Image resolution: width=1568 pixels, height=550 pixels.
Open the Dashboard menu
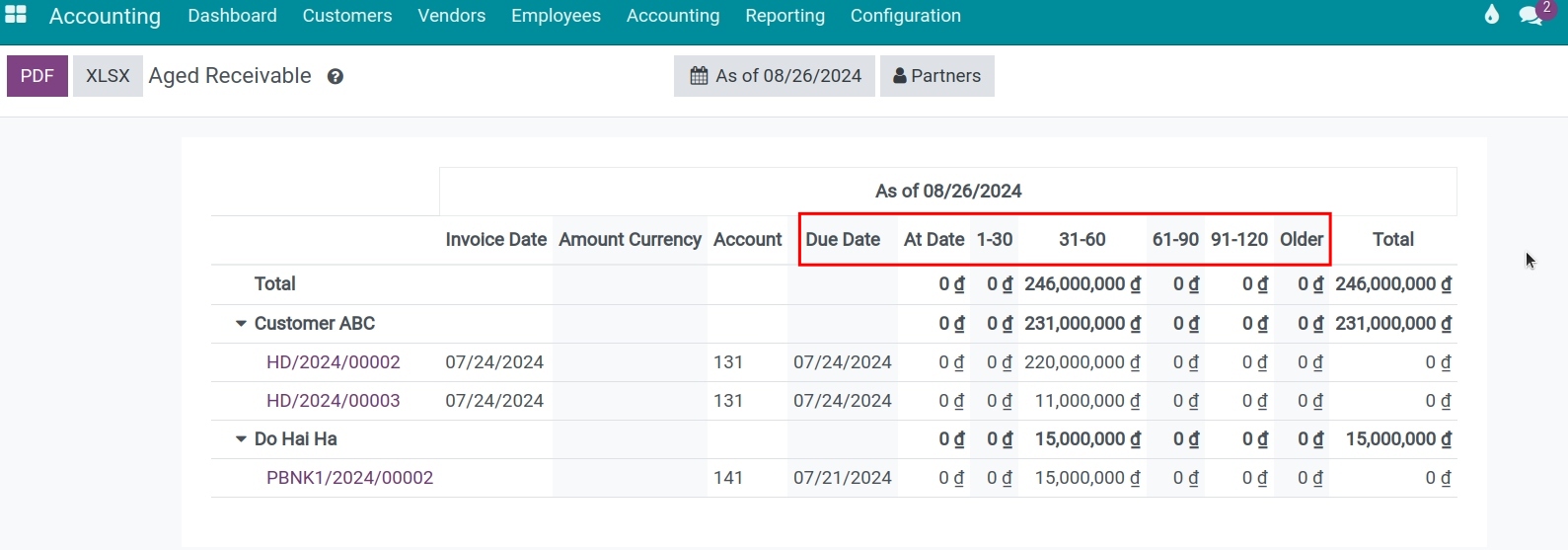(x=232, y=16)
